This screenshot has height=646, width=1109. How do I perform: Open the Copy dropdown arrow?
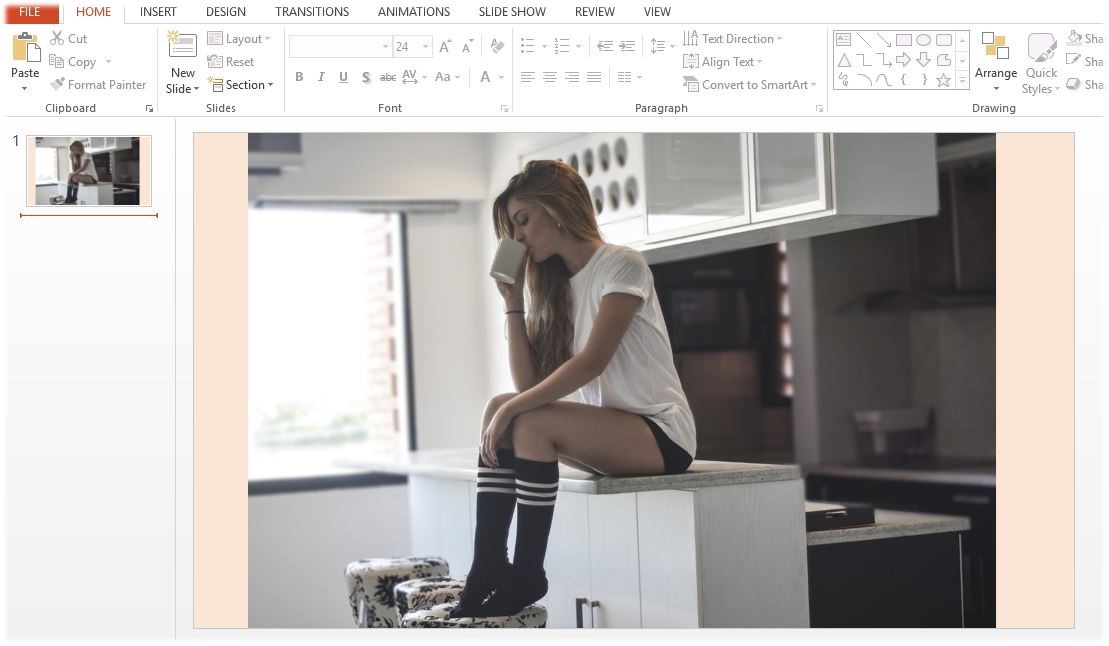click(108, 62)
